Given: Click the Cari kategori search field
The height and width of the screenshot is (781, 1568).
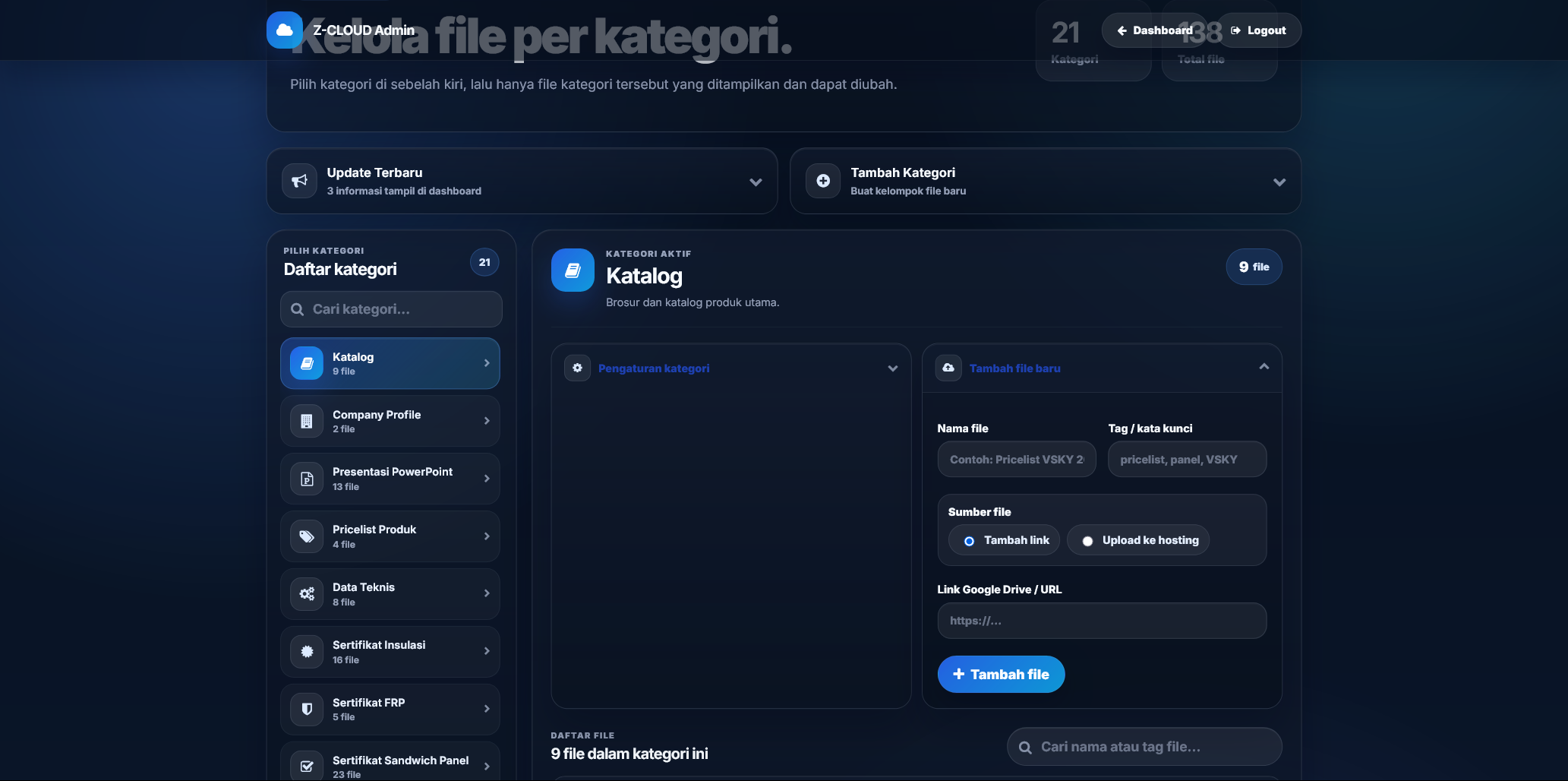Looking at the screenshot, I should coord(391,309).
